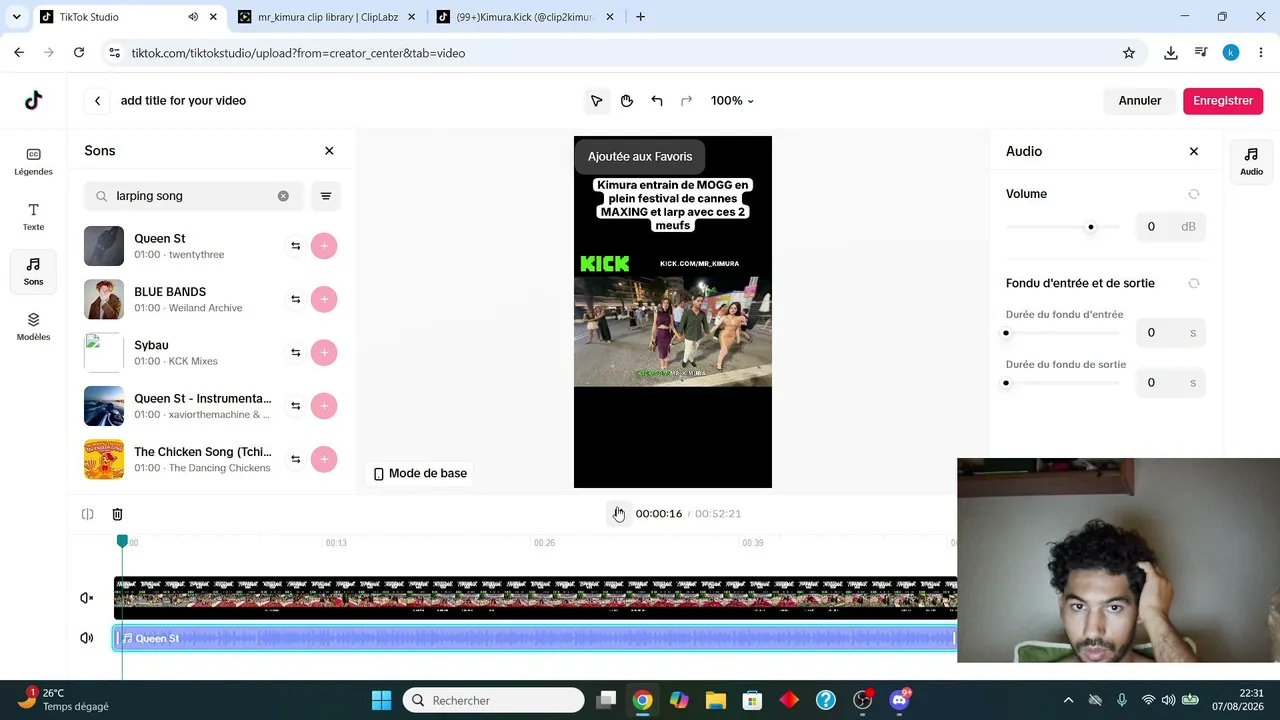This screenshot has width=1280, height=720.
Task: Preview the Queen St thumbnail
Action: [104, 246]
